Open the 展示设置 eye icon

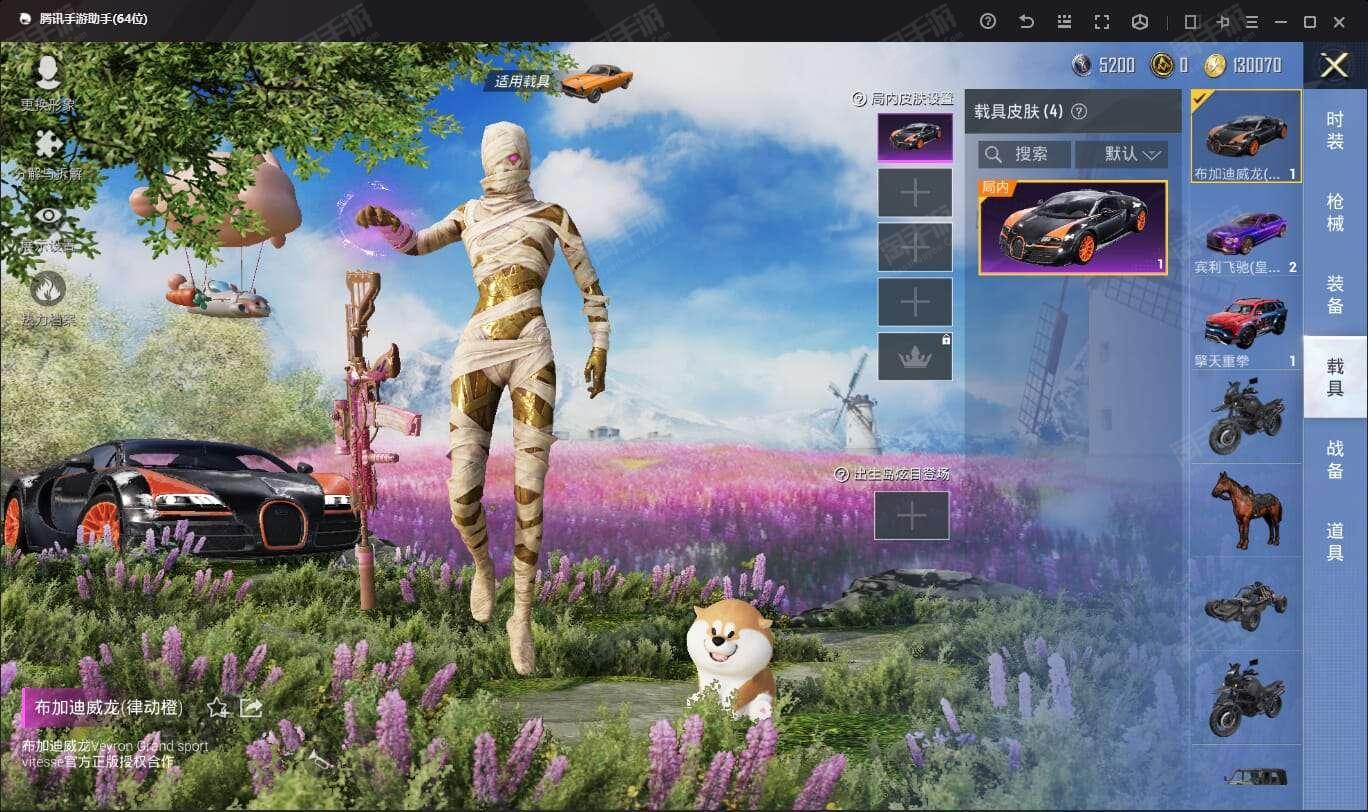(47, 217)
